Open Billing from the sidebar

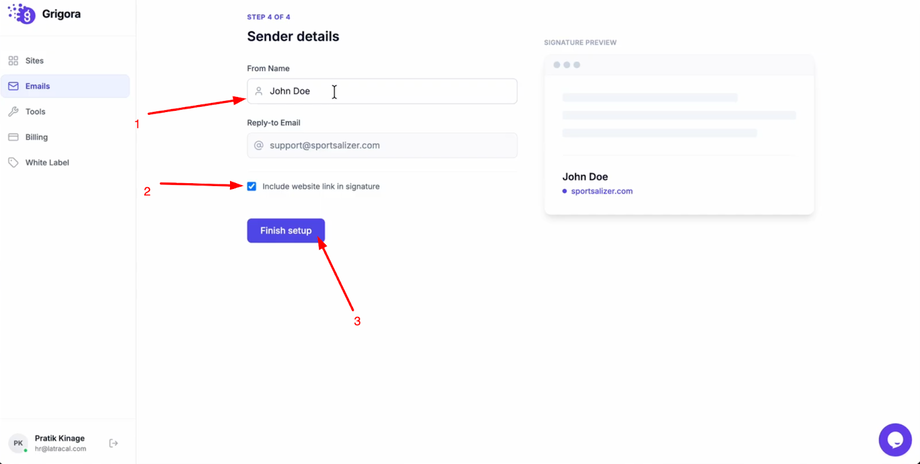[37, 137]
